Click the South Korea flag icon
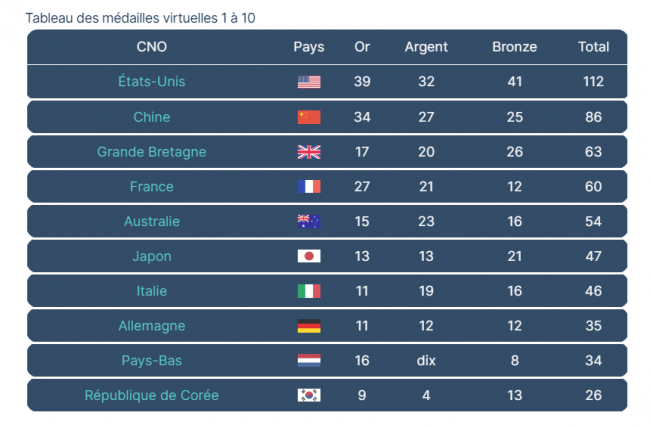This screenshot has height=428, width=650. [x=309, y=395]
